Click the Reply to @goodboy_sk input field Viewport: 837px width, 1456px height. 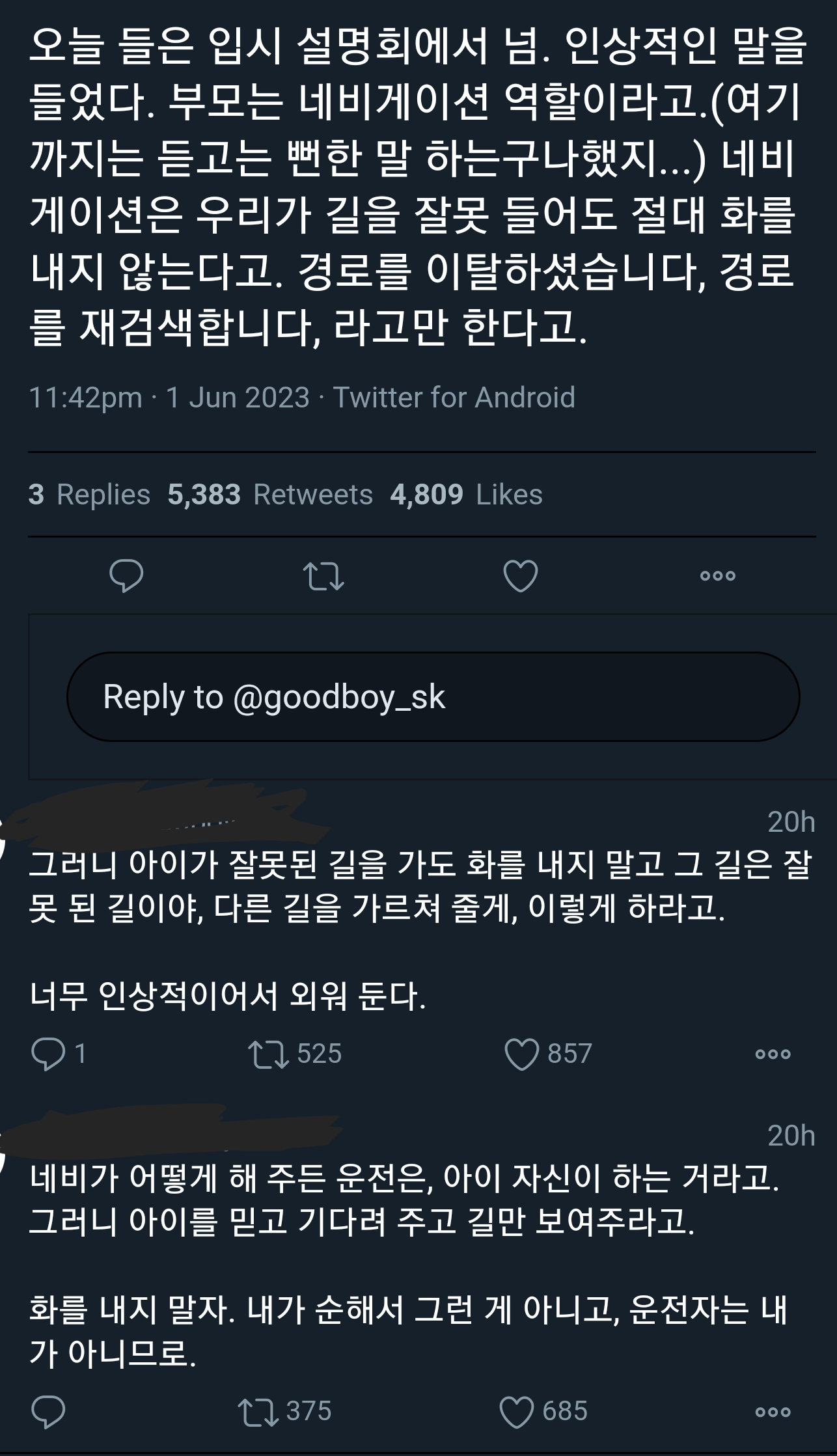433,697
